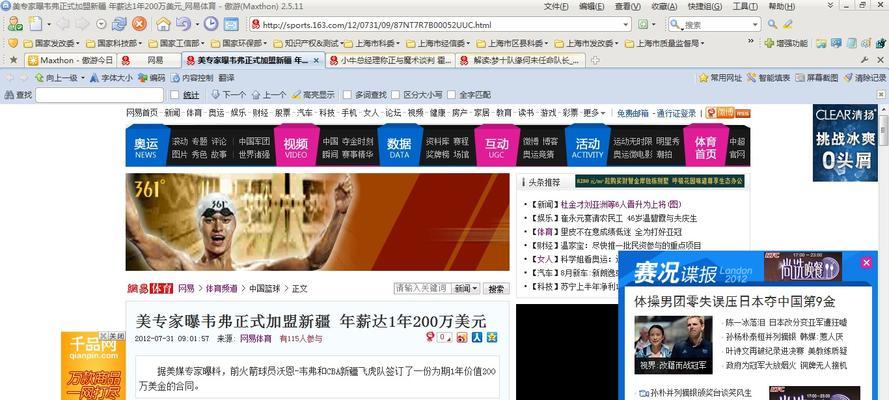The height and width of the screenshot is (400, 889).
Task: Expand the 向上一级 dropdown arrow
Action: (83, 78)
